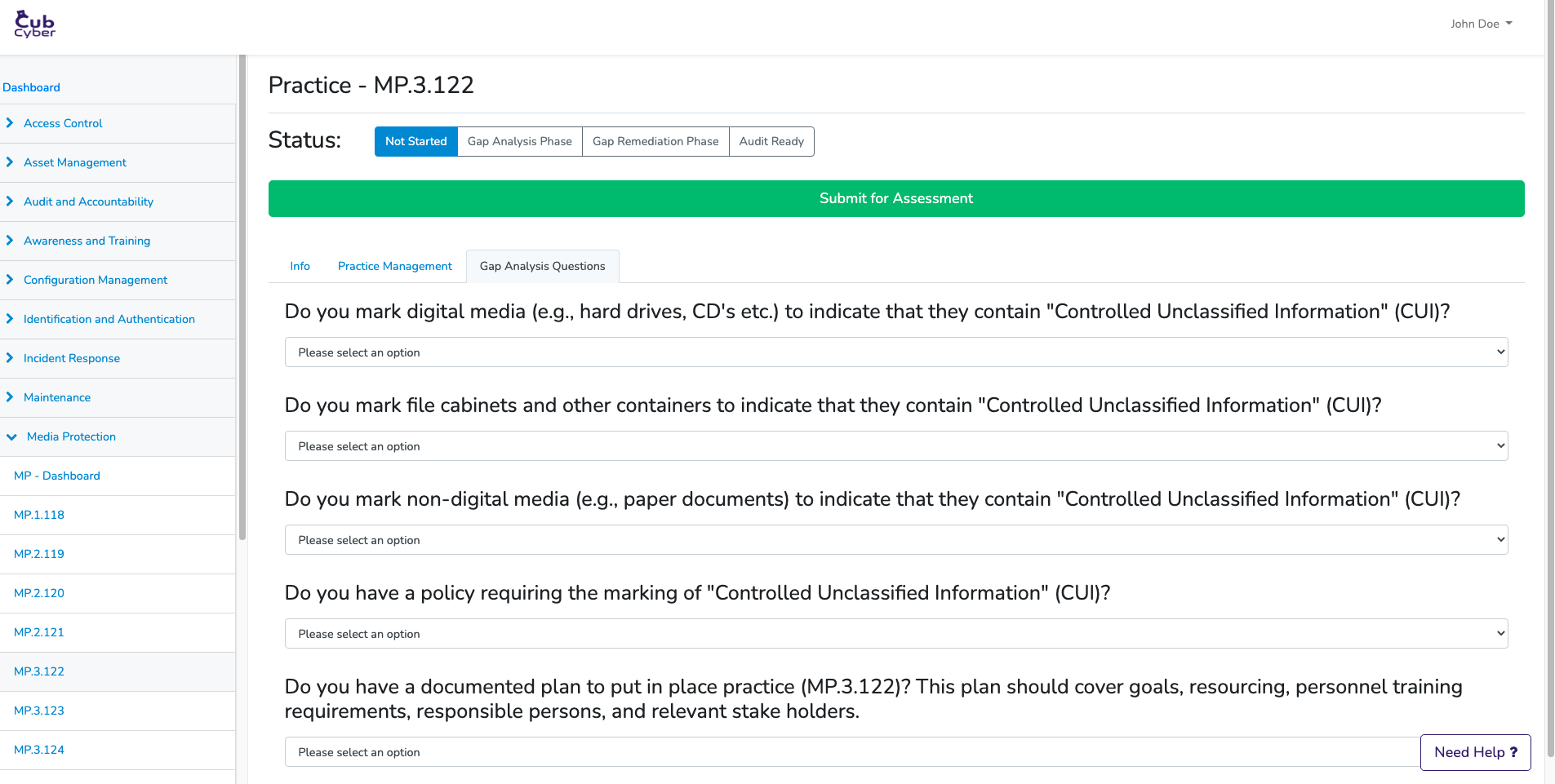Switch to the Info tab
Image resolution: width=1555 pixels, height=784 pixels.
pyautogui.click(x=300, y=266)
